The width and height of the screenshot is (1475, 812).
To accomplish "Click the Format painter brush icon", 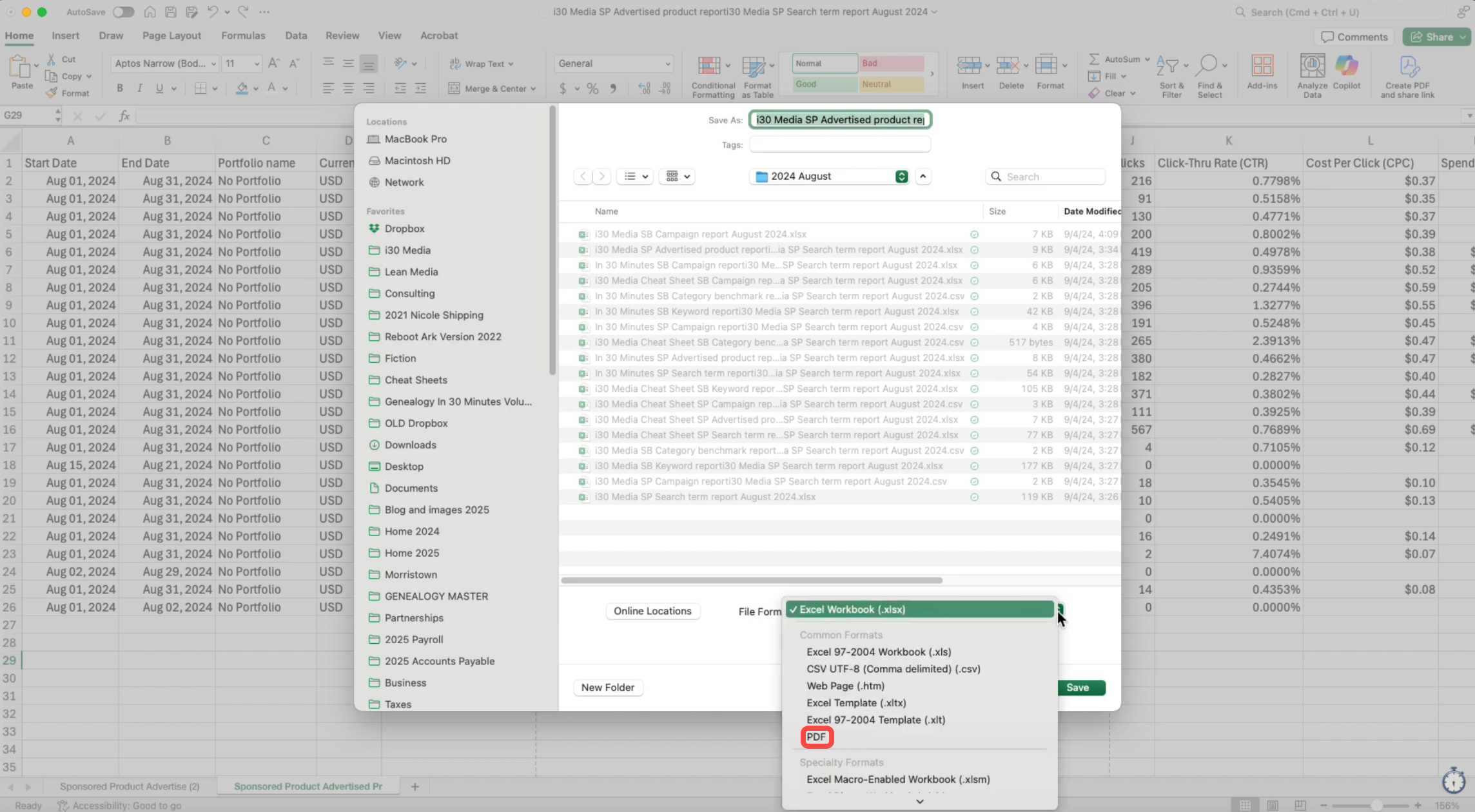I will [52, 93].
